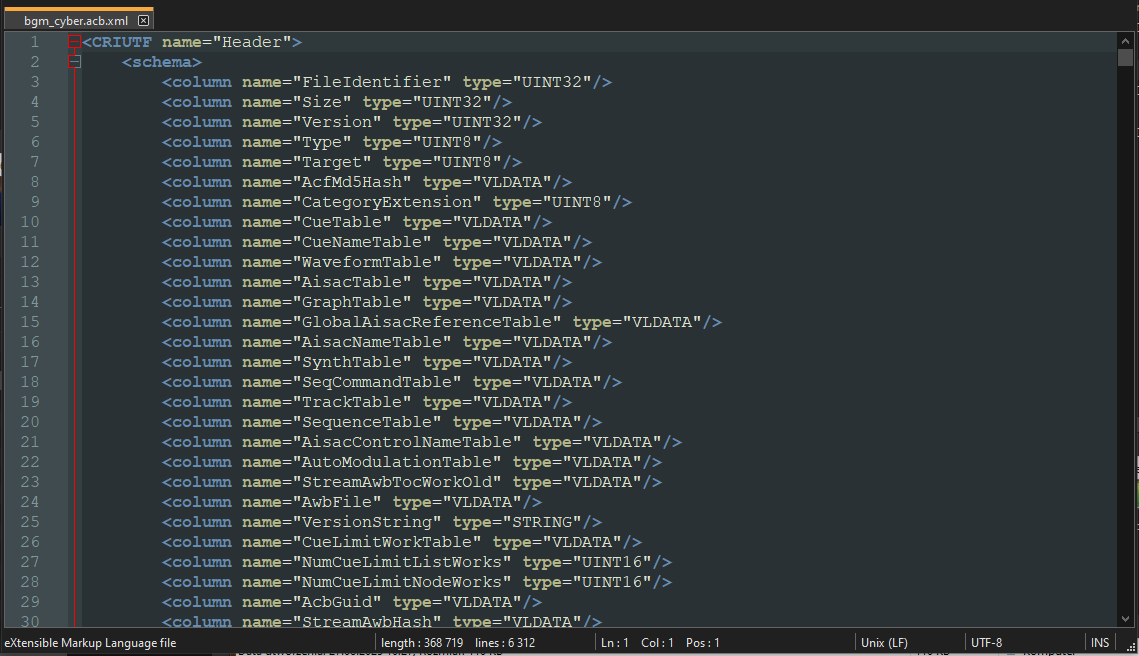Click the "SeqCommandTable" column name

(376, 382)
